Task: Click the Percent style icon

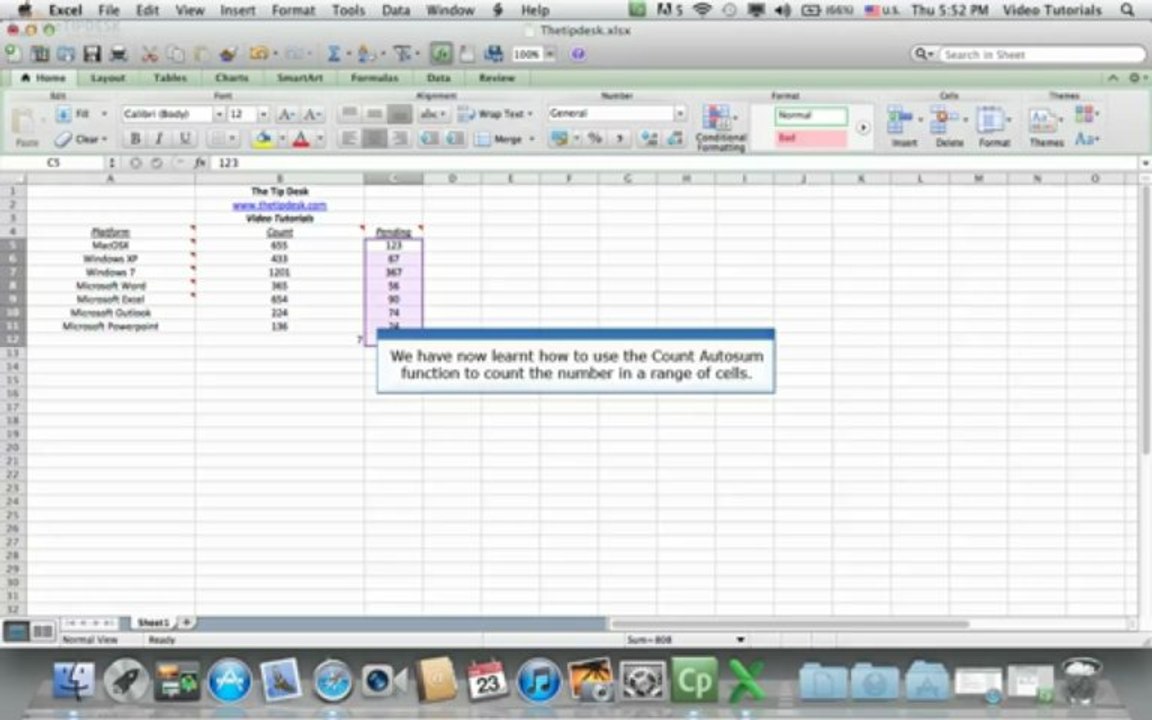Action: 595,138
